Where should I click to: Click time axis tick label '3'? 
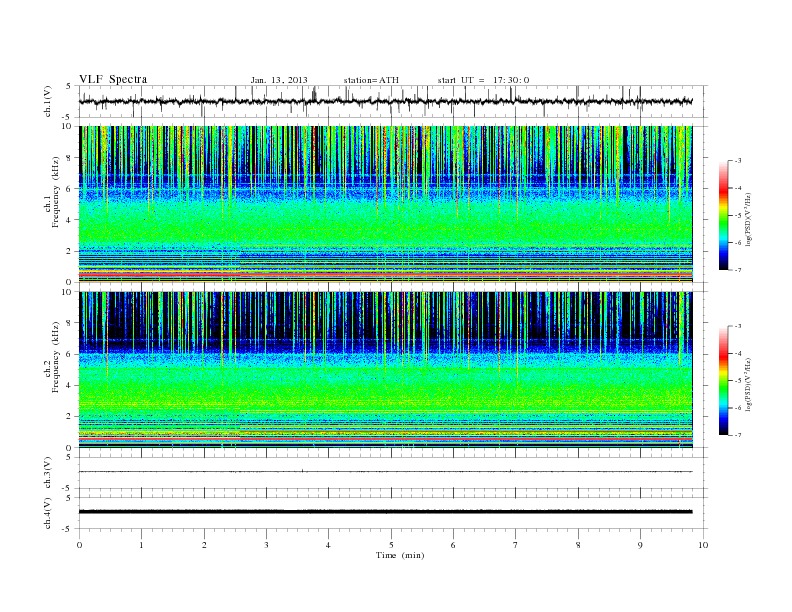click(266, 545)
